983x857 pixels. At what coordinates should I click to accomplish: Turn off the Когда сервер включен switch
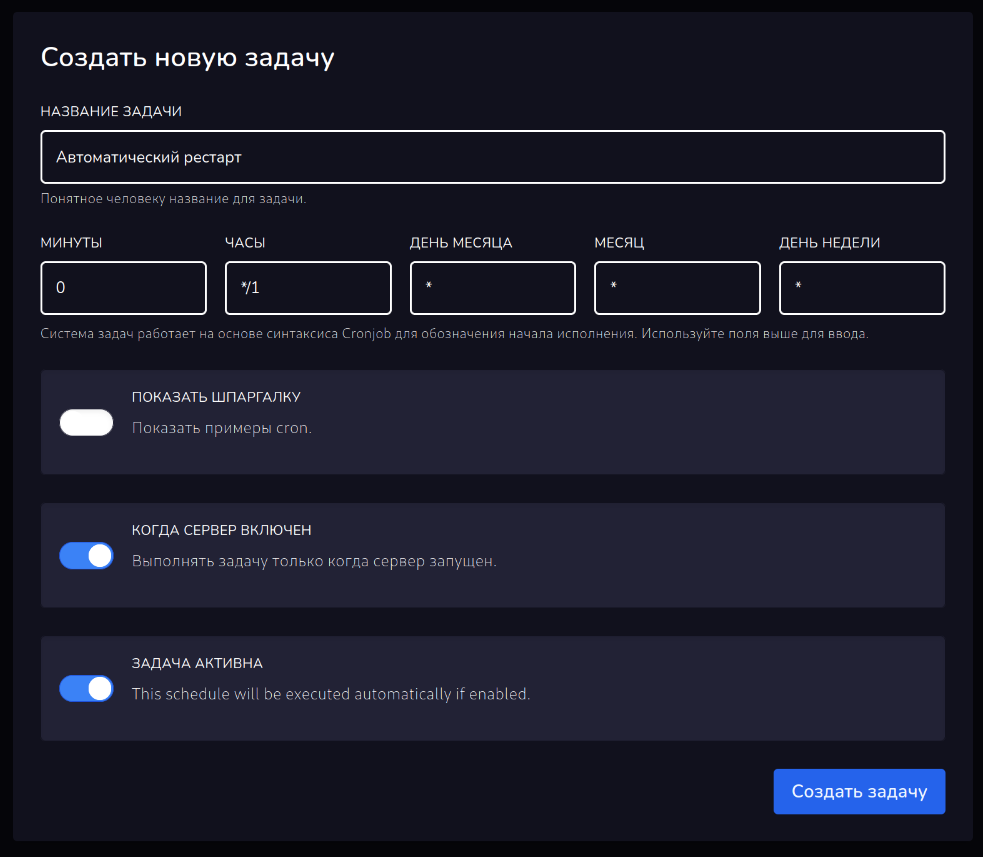pos(87,556)
